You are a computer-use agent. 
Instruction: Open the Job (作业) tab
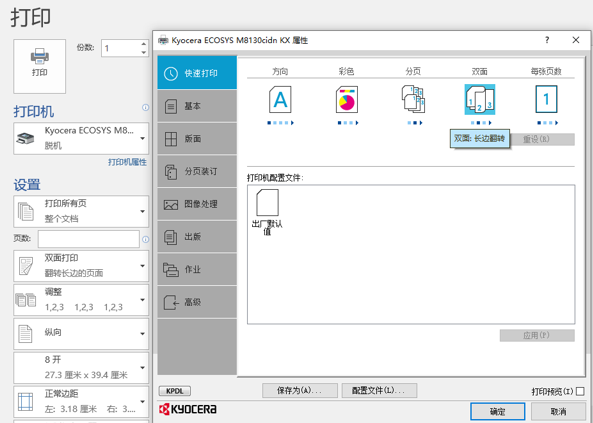pyautogui.click(x=197, y=269)
